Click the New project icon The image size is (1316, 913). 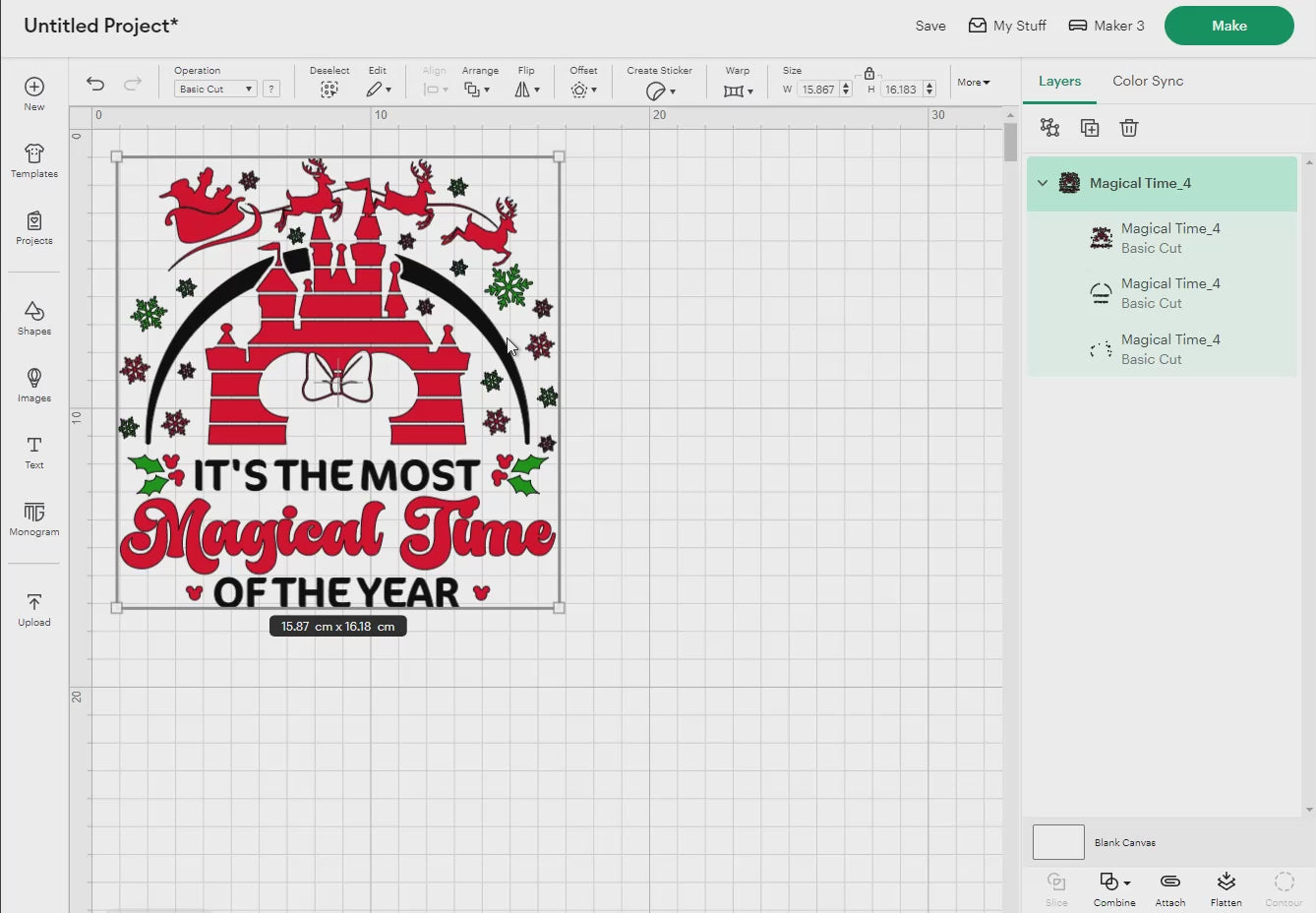[34, 87]
